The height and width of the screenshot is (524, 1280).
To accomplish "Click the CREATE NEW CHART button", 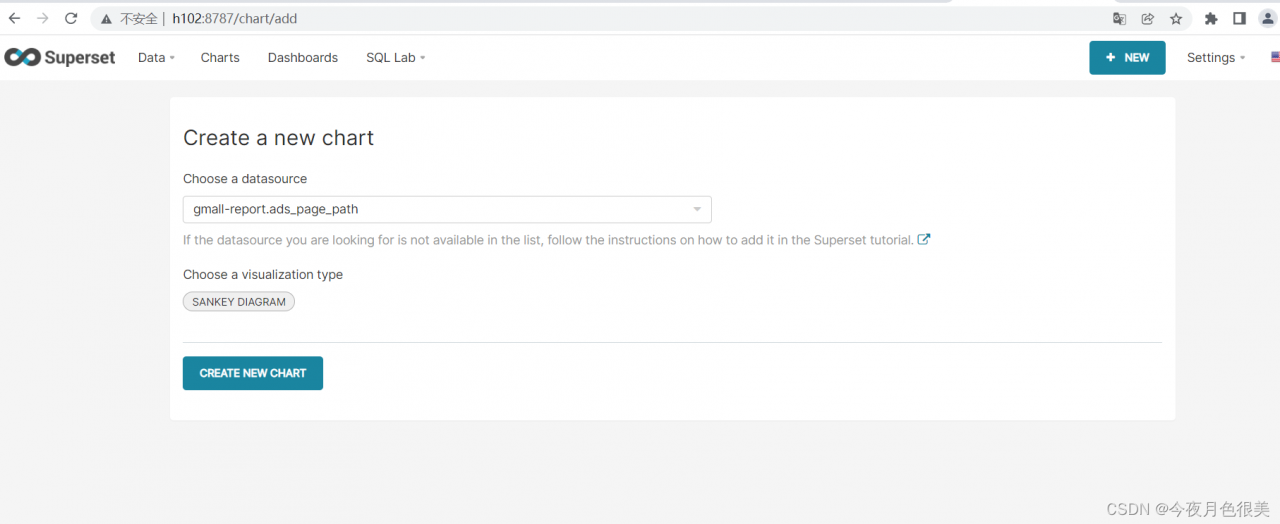I will [x=253, y=373].
